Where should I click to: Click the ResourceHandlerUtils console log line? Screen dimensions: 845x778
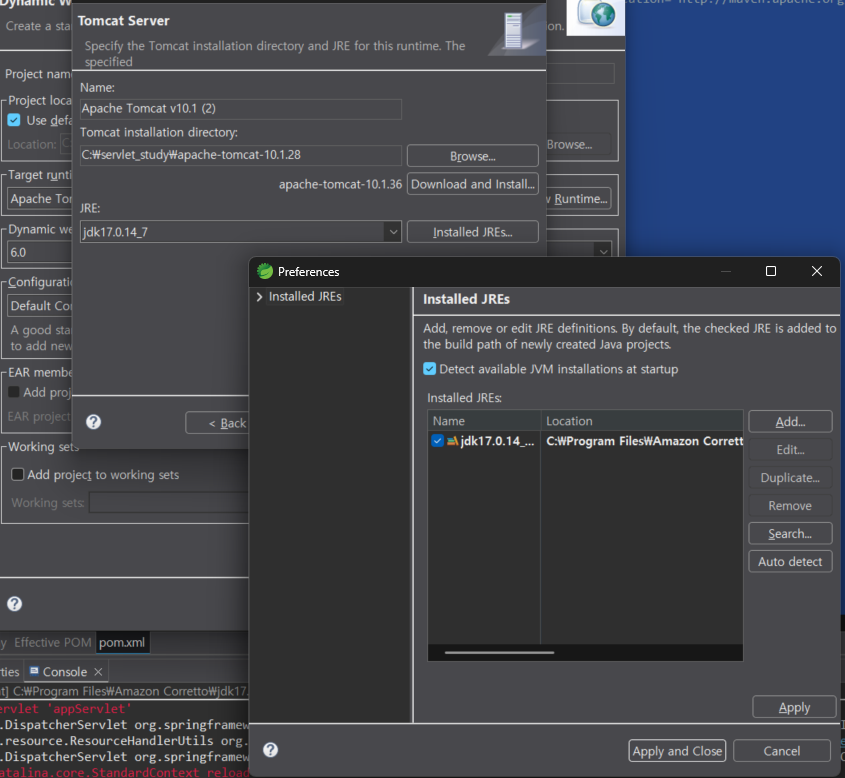click(124, 741)
